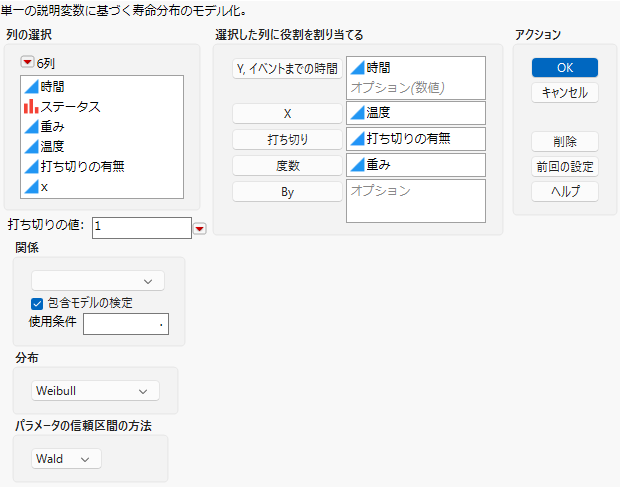
Task: Click the red nominal icon beside ステータス
Action: [31, 106]
